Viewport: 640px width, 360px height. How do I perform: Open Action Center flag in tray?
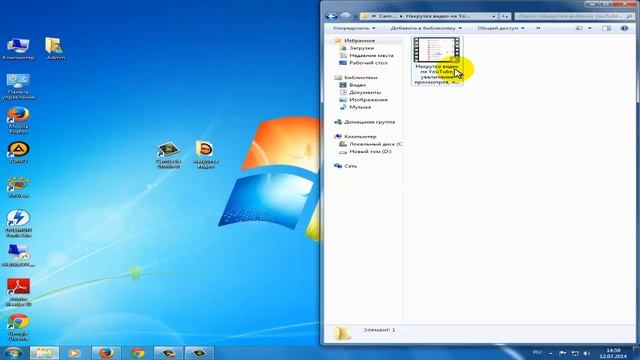pos(562,353)
